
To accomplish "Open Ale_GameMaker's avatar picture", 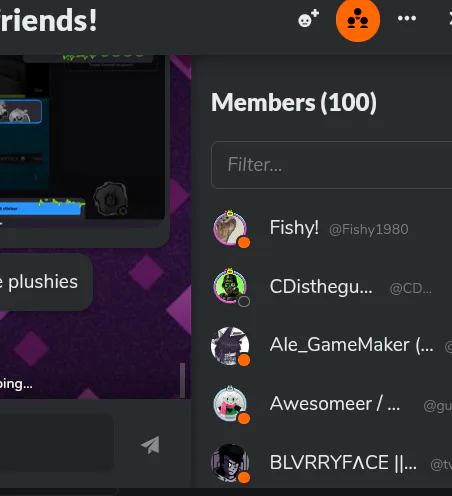I will pos(230,346).
